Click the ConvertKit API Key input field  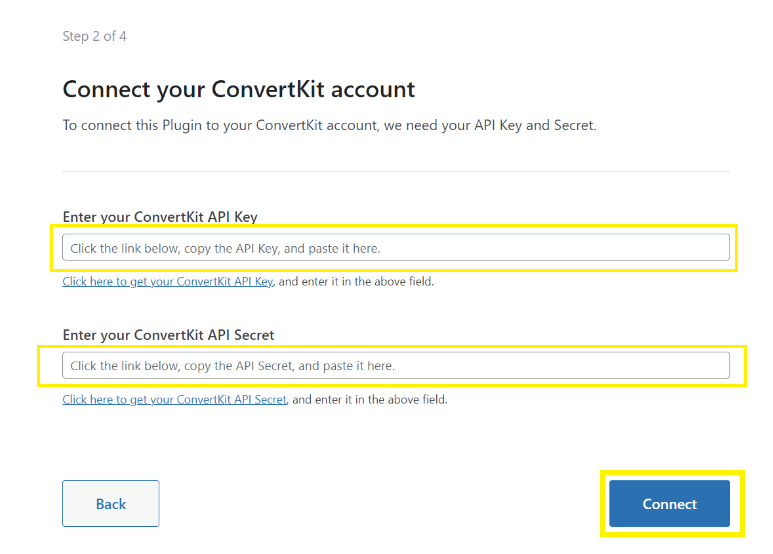(395, 247)
